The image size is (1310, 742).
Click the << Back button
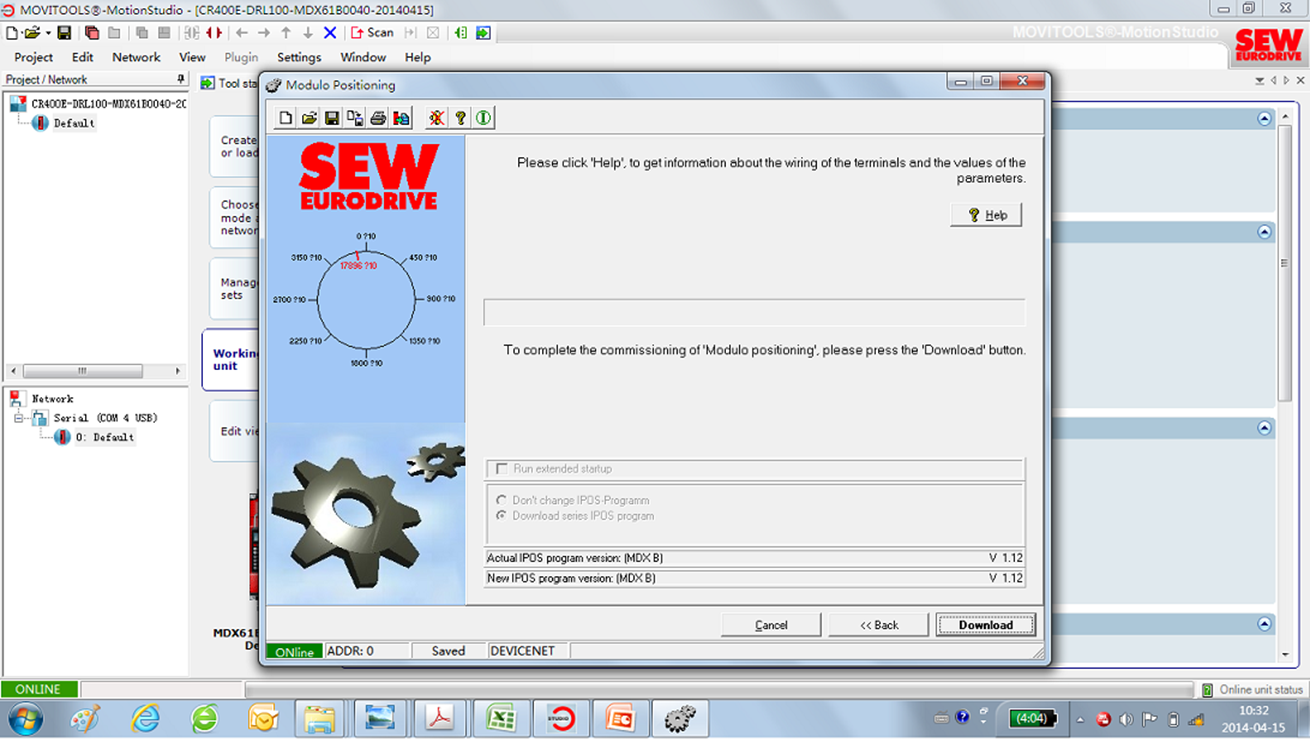click(879, 625)
